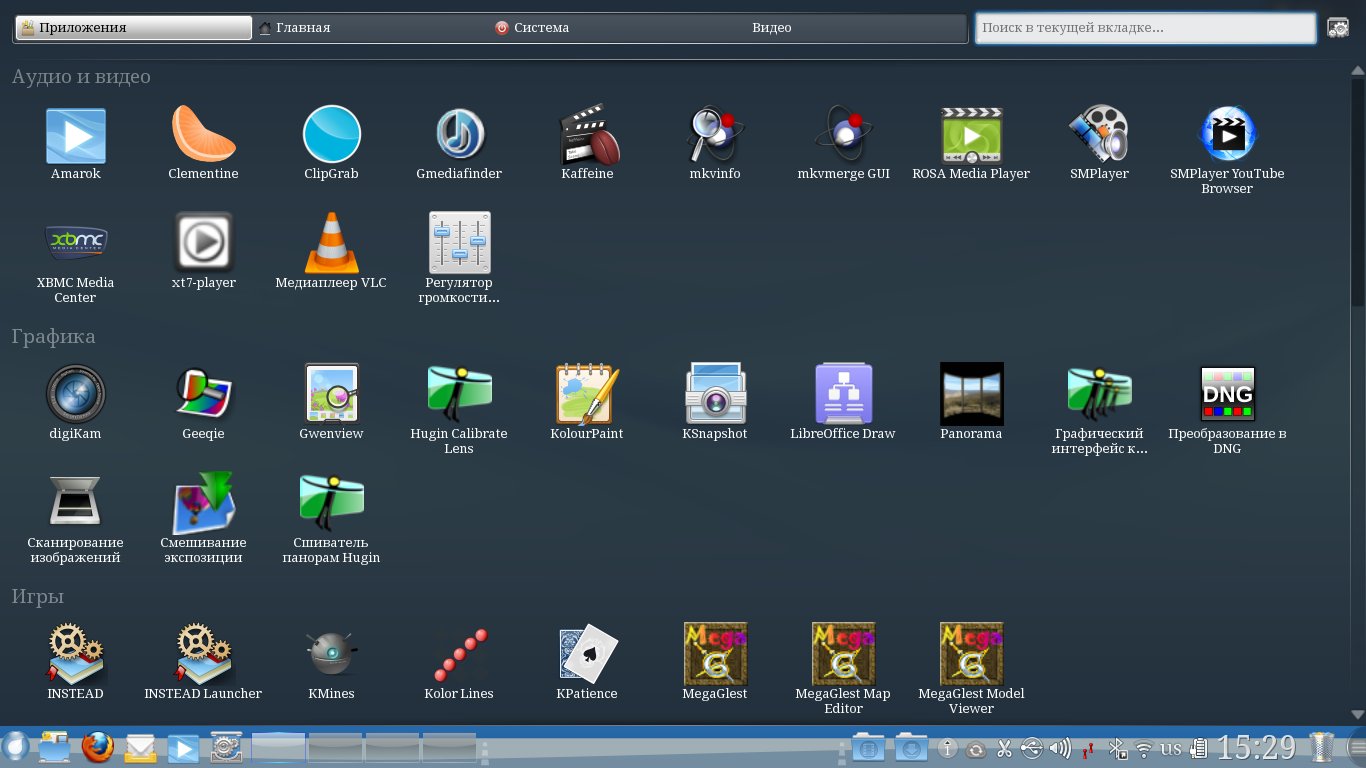Open the Система tab
The width and height of the screenshot is (1366, 768).
tap(541, 28)
